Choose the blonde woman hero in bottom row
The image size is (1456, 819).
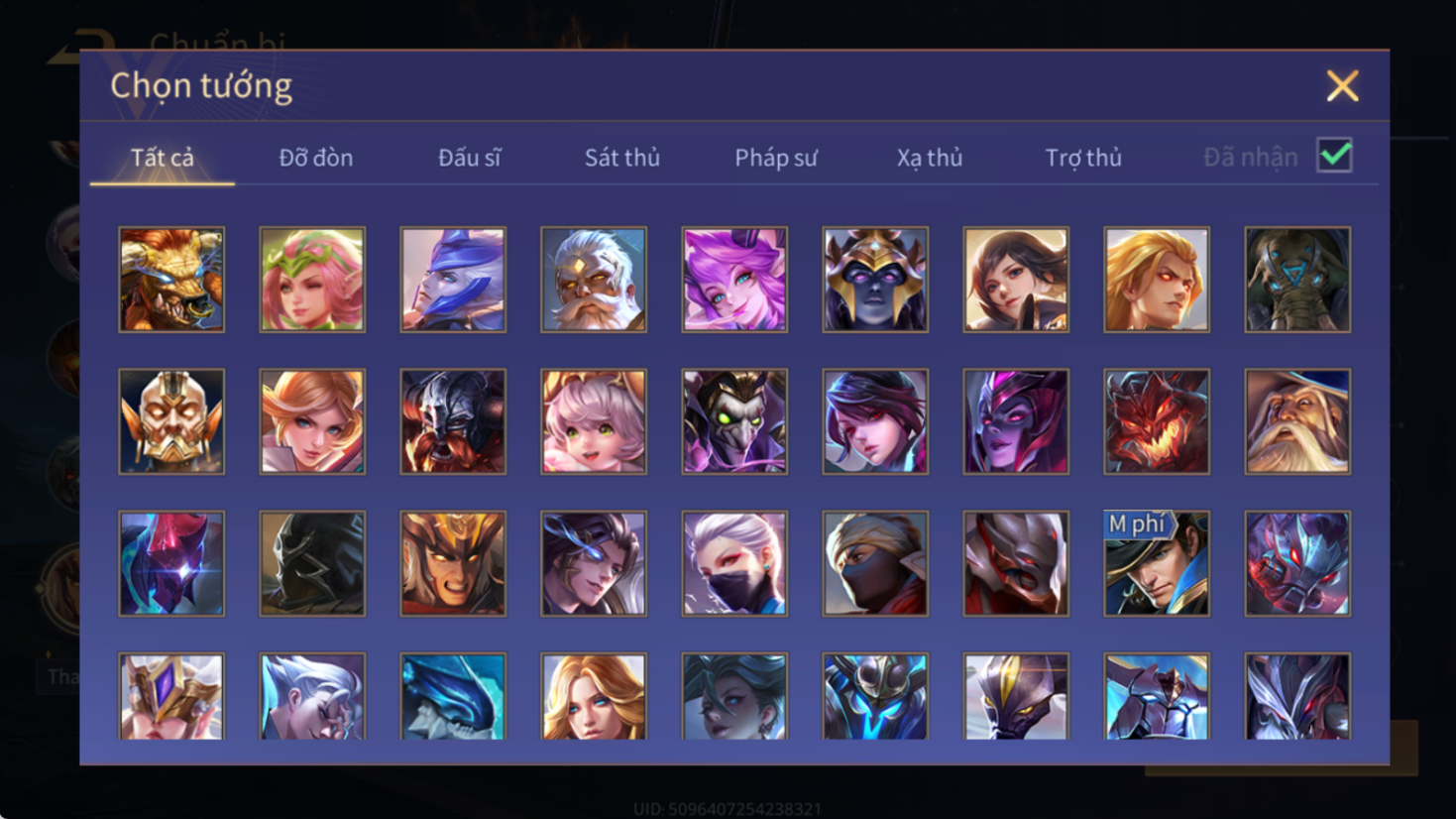(594, 696)
